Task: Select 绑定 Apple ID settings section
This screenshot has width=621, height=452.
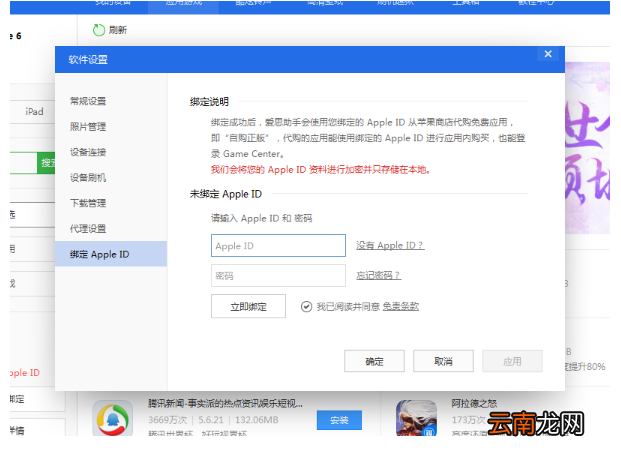Action: pyautogui.click(x=111, y=254)
